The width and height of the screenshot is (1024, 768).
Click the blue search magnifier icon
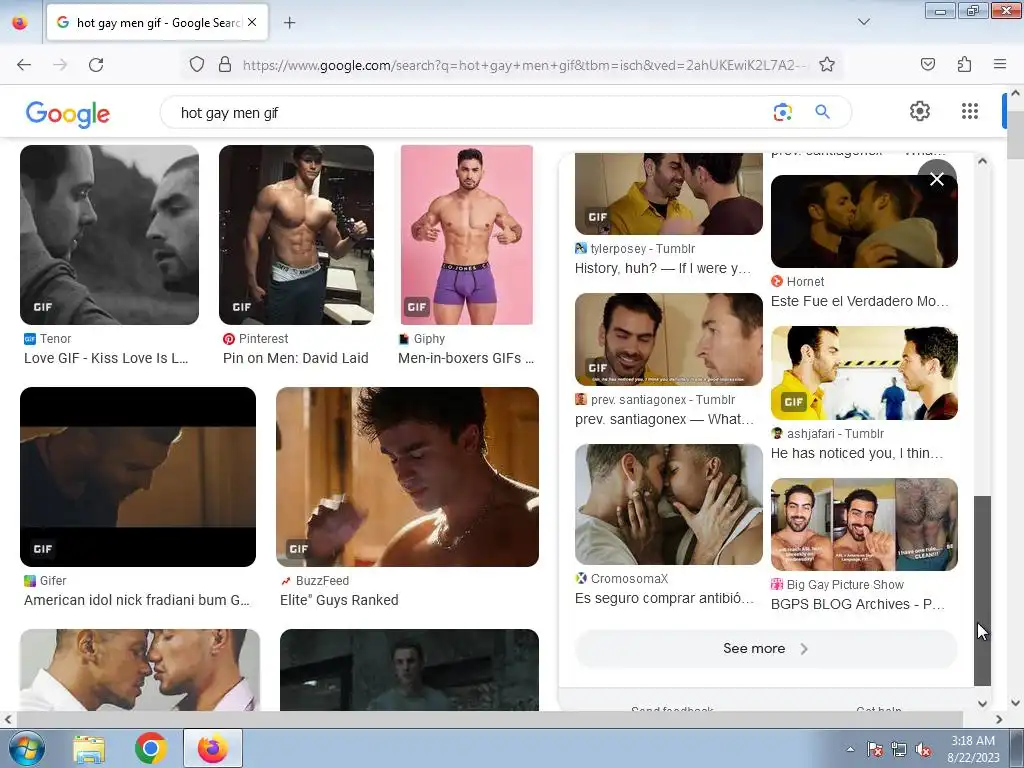[822, 112]
